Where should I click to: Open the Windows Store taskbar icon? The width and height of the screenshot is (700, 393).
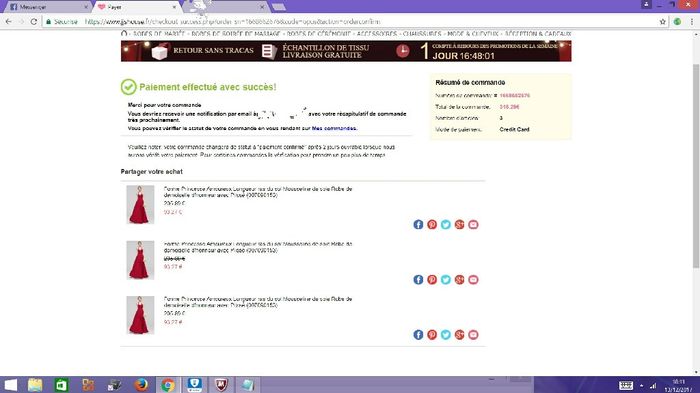pyautogui.click(x=62, y=385)
